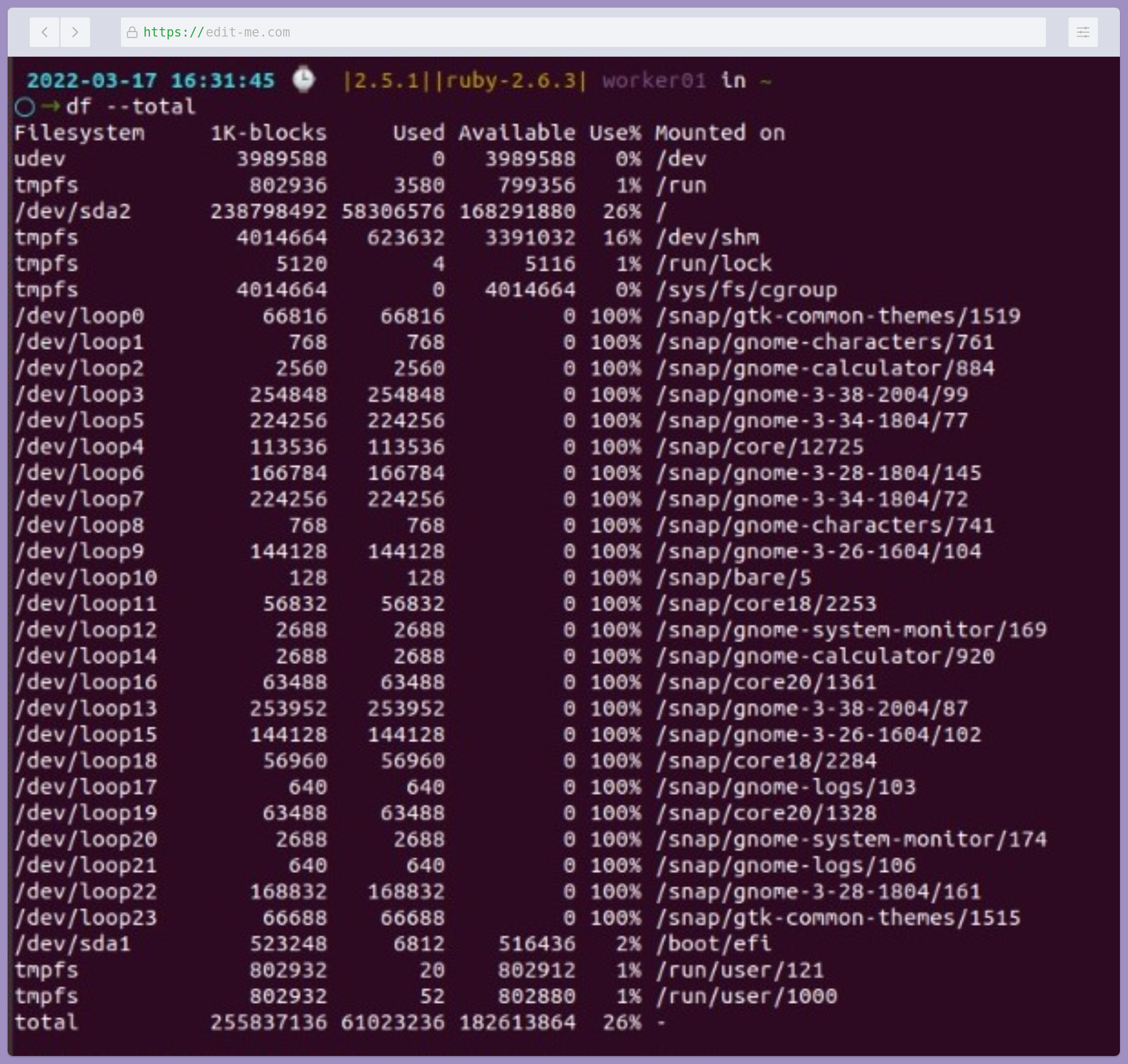The image size is (1128, 1064).
Task: Click /snap/gnome-3-38-2004/99 path
Action: click(x=812, y=395)
